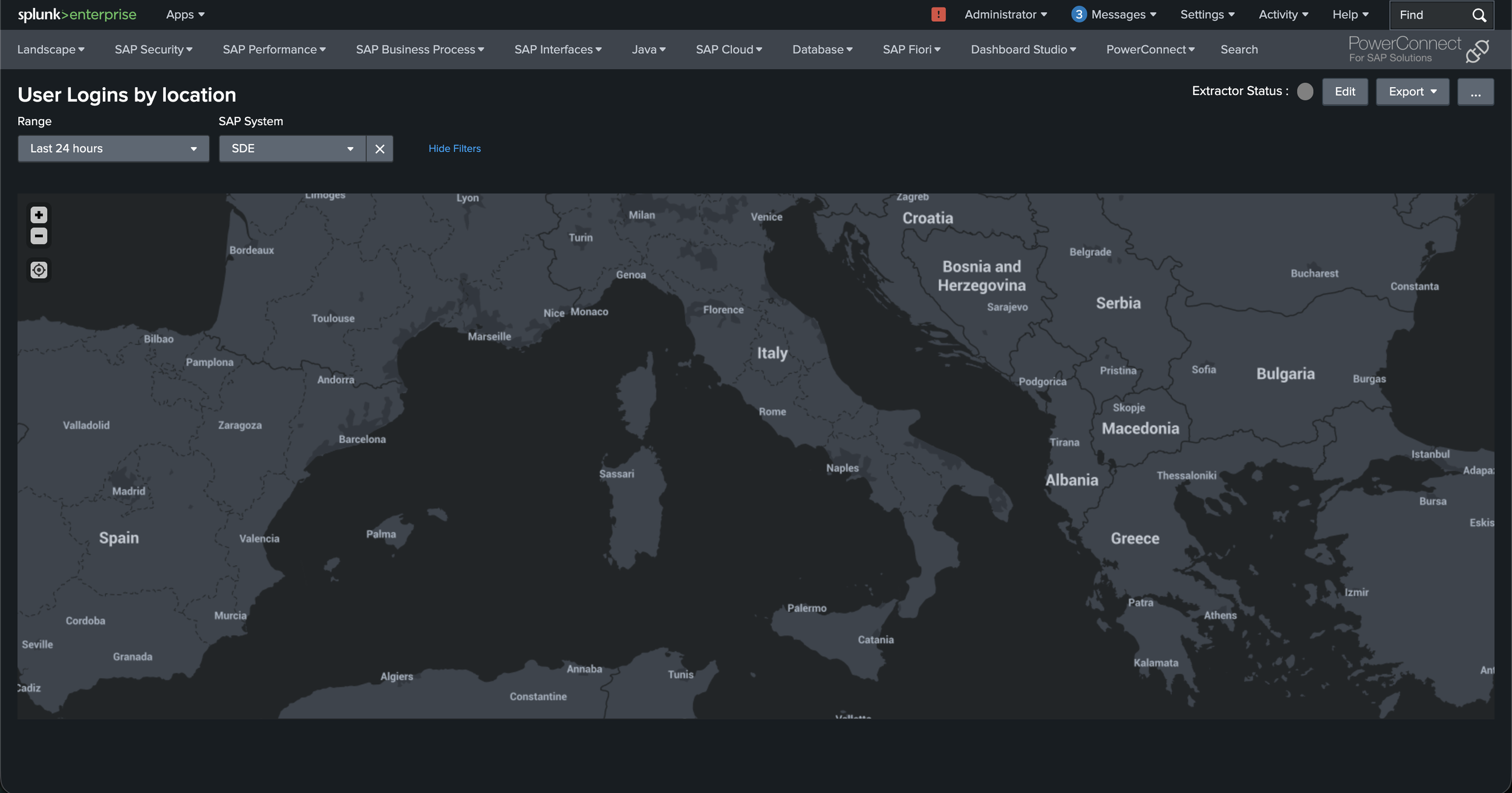Click the Messages count badge

1078,15
